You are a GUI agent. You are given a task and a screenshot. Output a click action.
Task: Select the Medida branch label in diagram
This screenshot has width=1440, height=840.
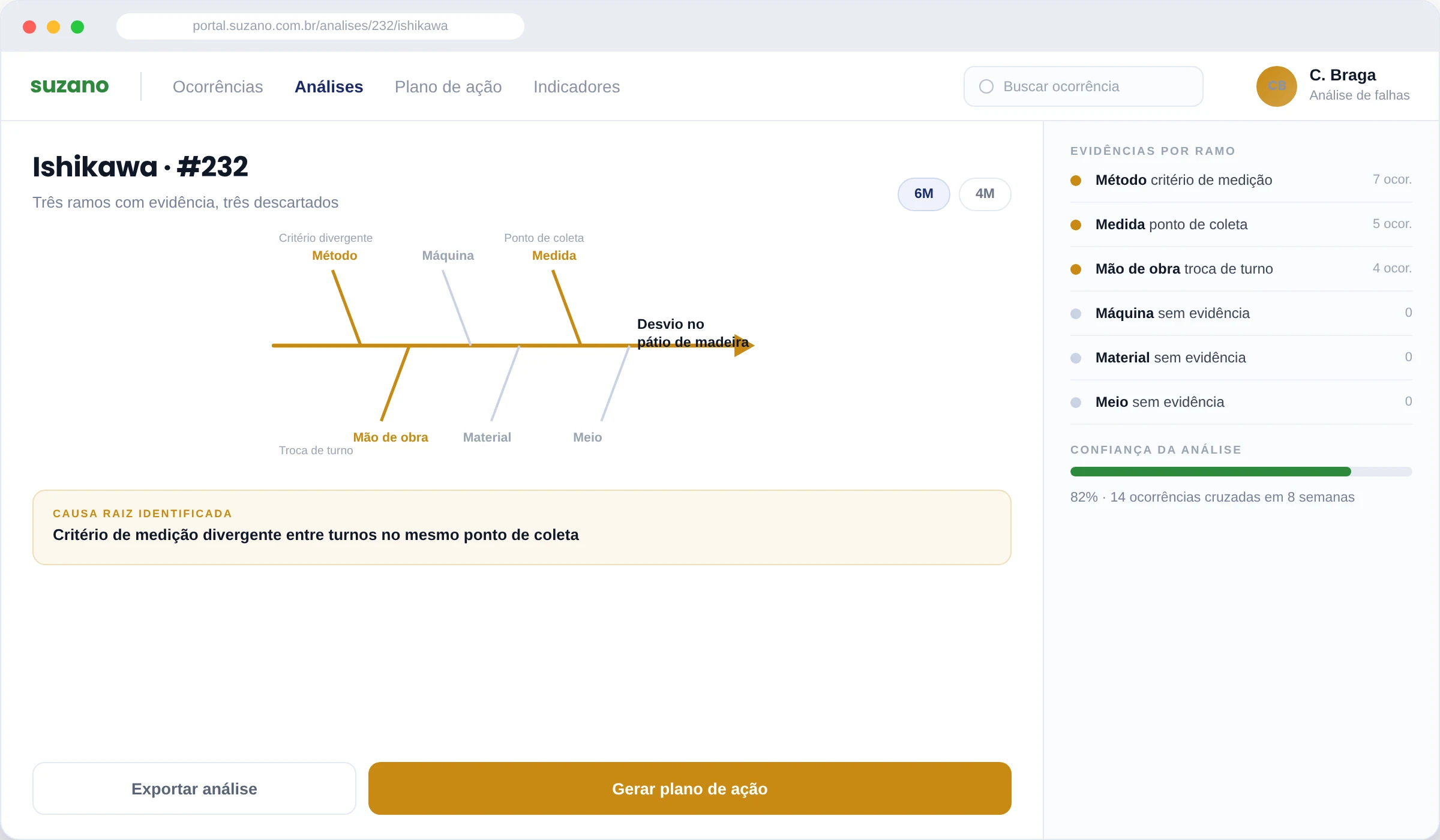[554, 256]
